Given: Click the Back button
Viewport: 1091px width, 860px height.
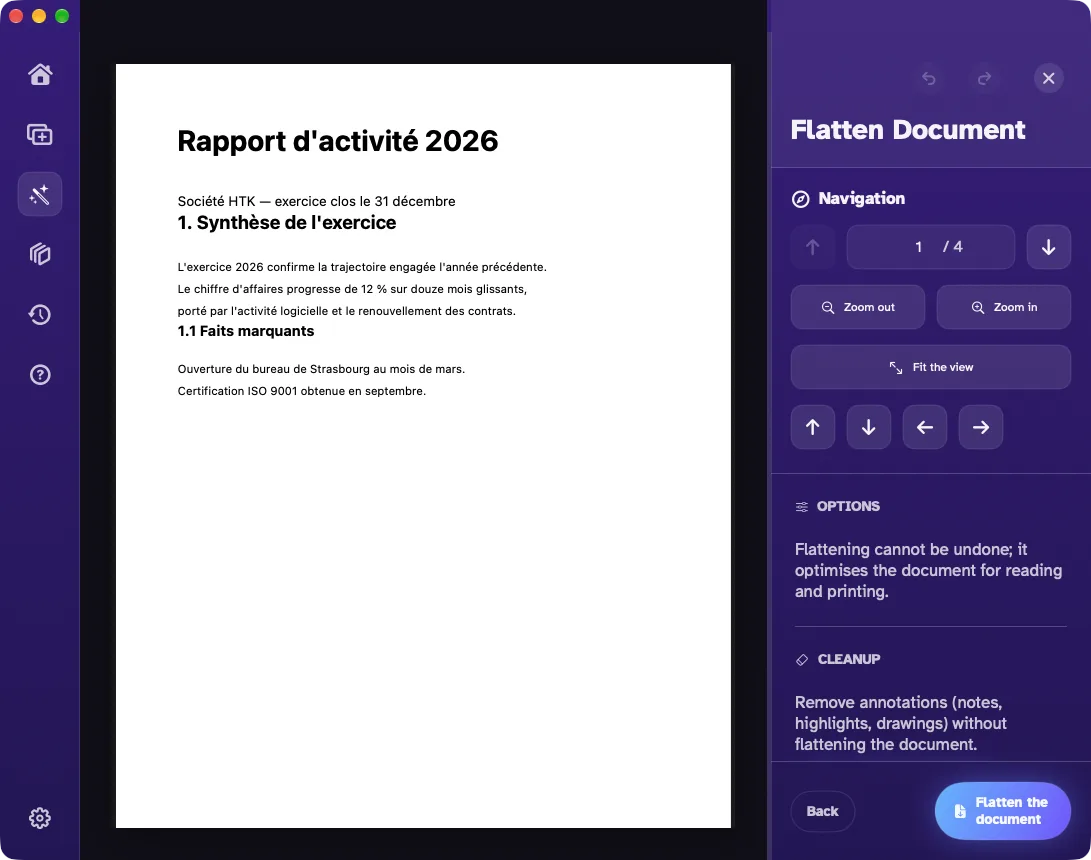Looking at the screenshot, I should 822,811.
